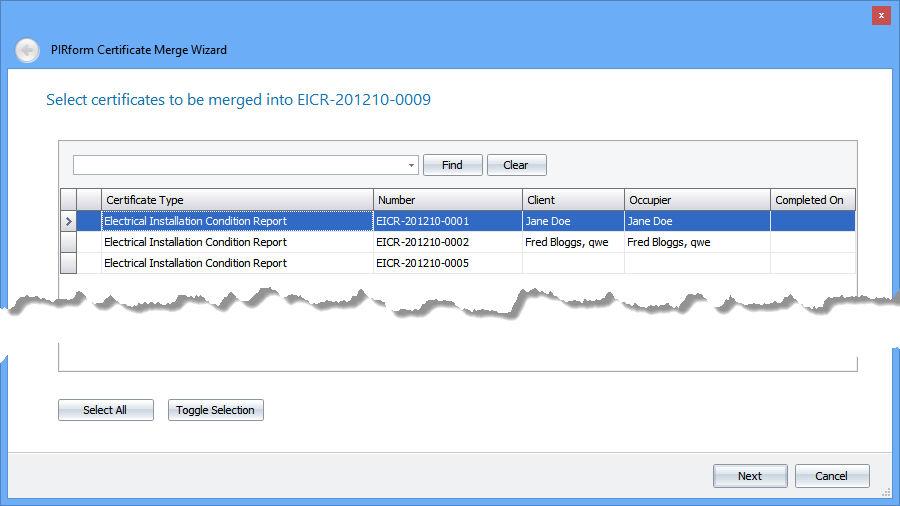Sort by Certificate Type column header

pos(237,200)
